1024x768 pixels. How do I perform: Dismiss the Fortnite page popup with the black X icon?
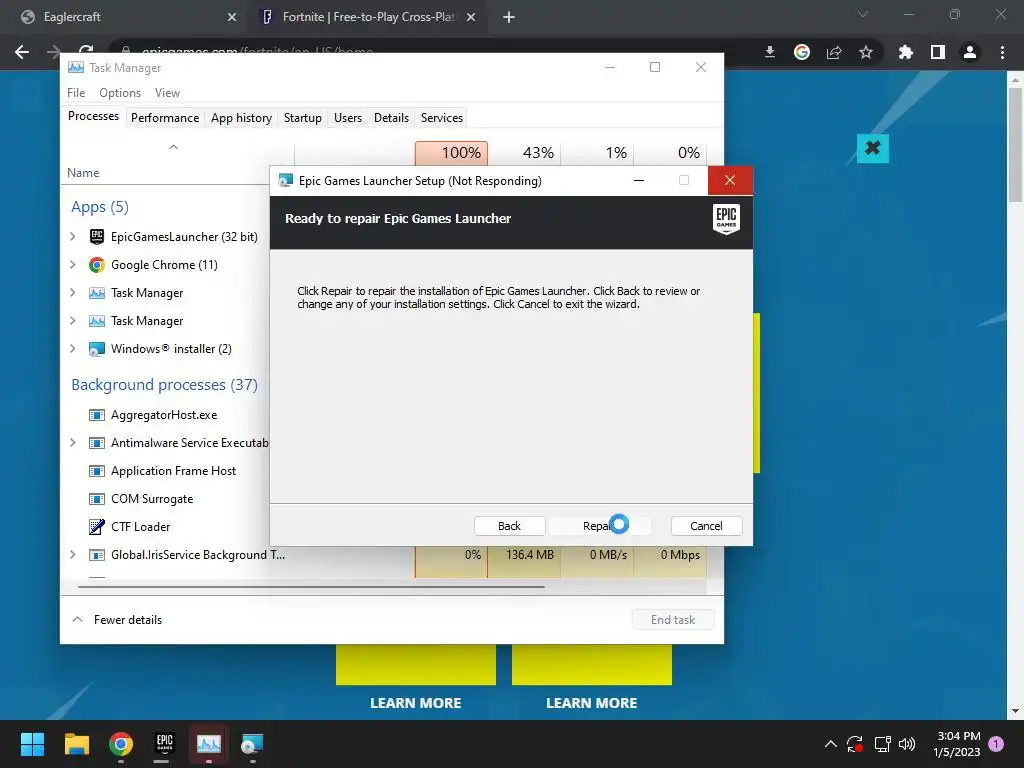pos(872,148)
